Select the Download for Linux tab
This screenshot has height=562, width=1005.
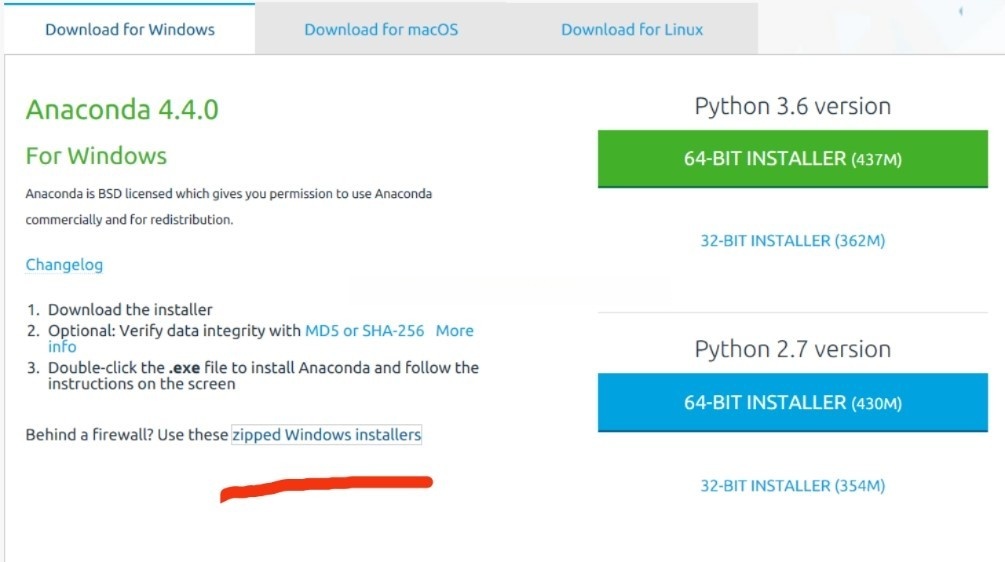click(x=632, y=29)
